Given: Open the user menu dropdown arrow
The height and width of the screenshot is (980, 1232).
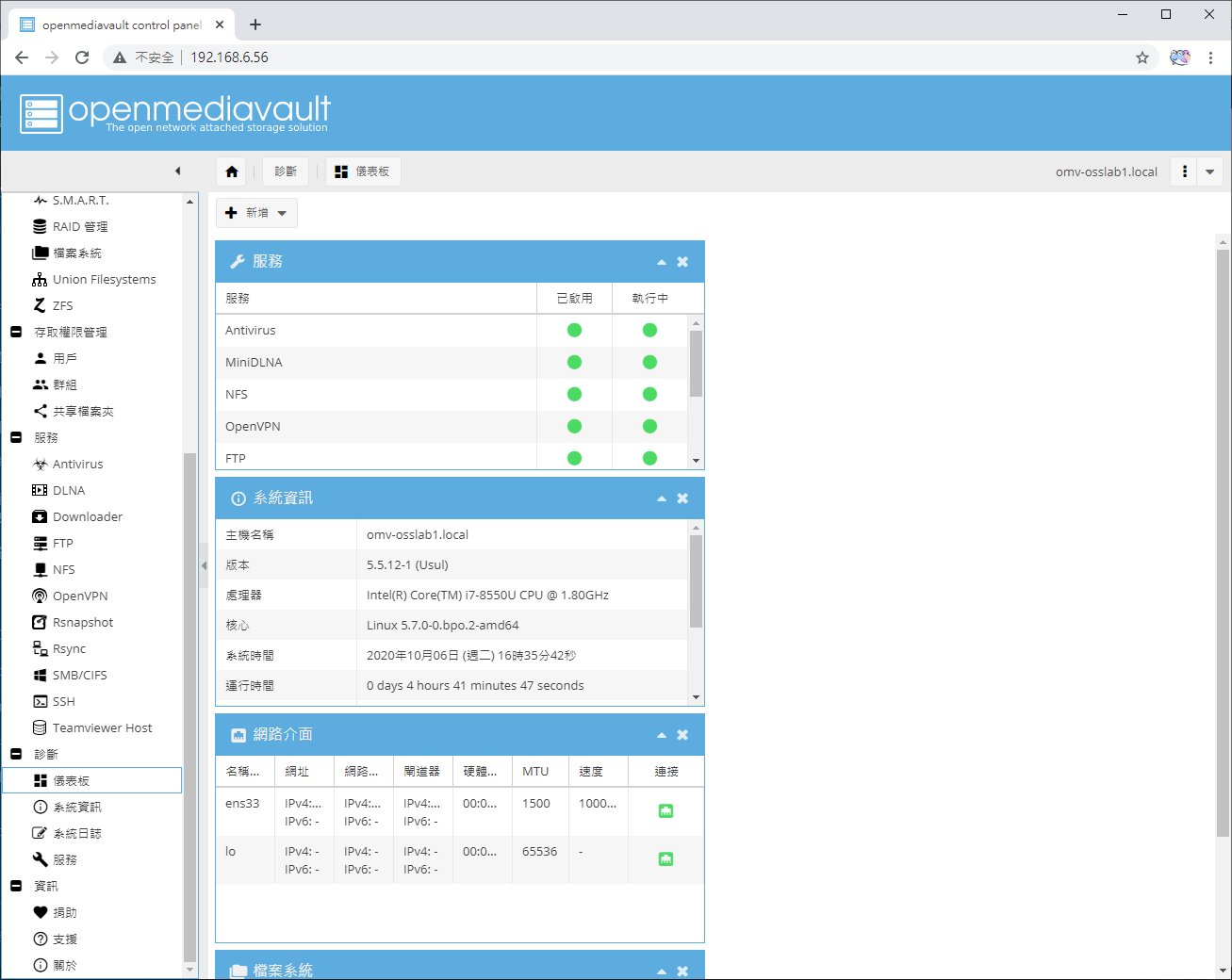Looking at the screenshot, I should [1209, 172].
